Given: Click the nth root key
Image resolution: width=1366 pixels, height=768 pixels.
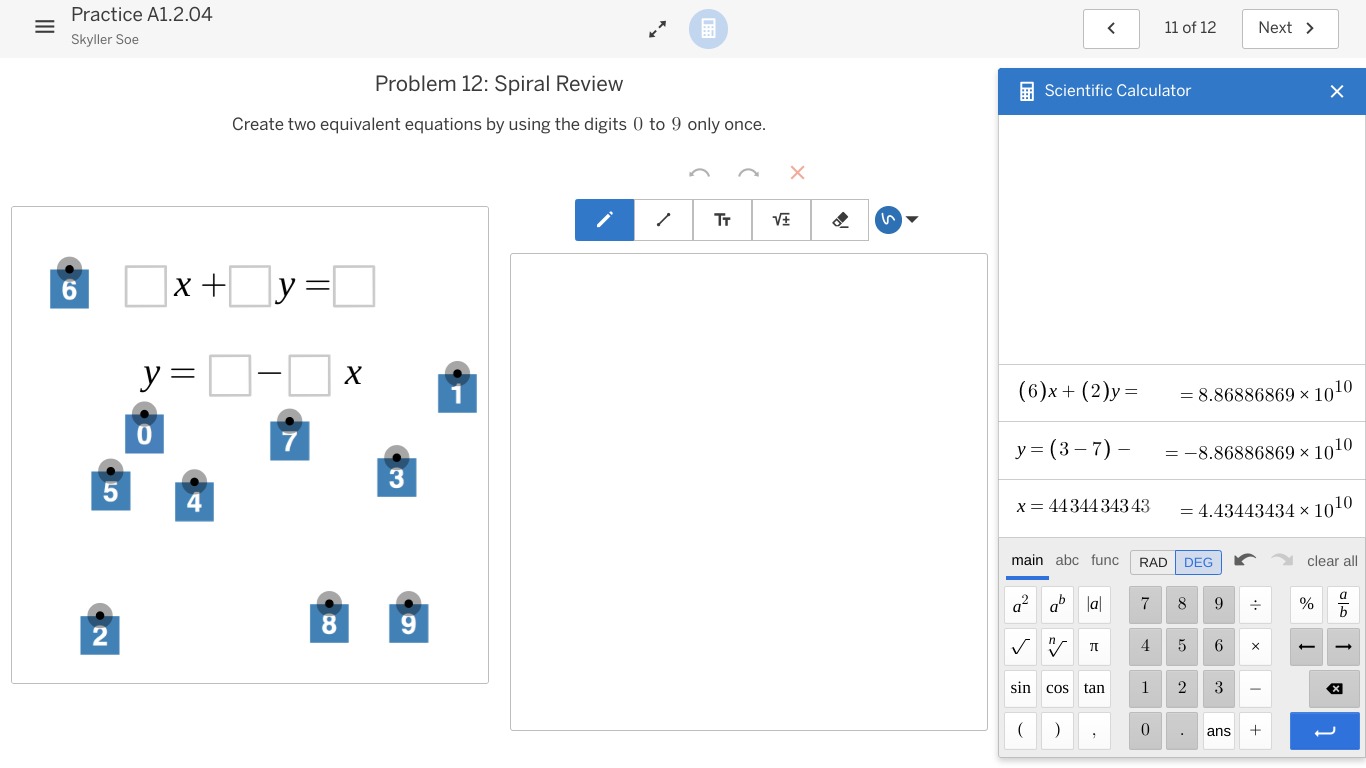Looking at the screenshot, I should click(x=1057, y=646).
